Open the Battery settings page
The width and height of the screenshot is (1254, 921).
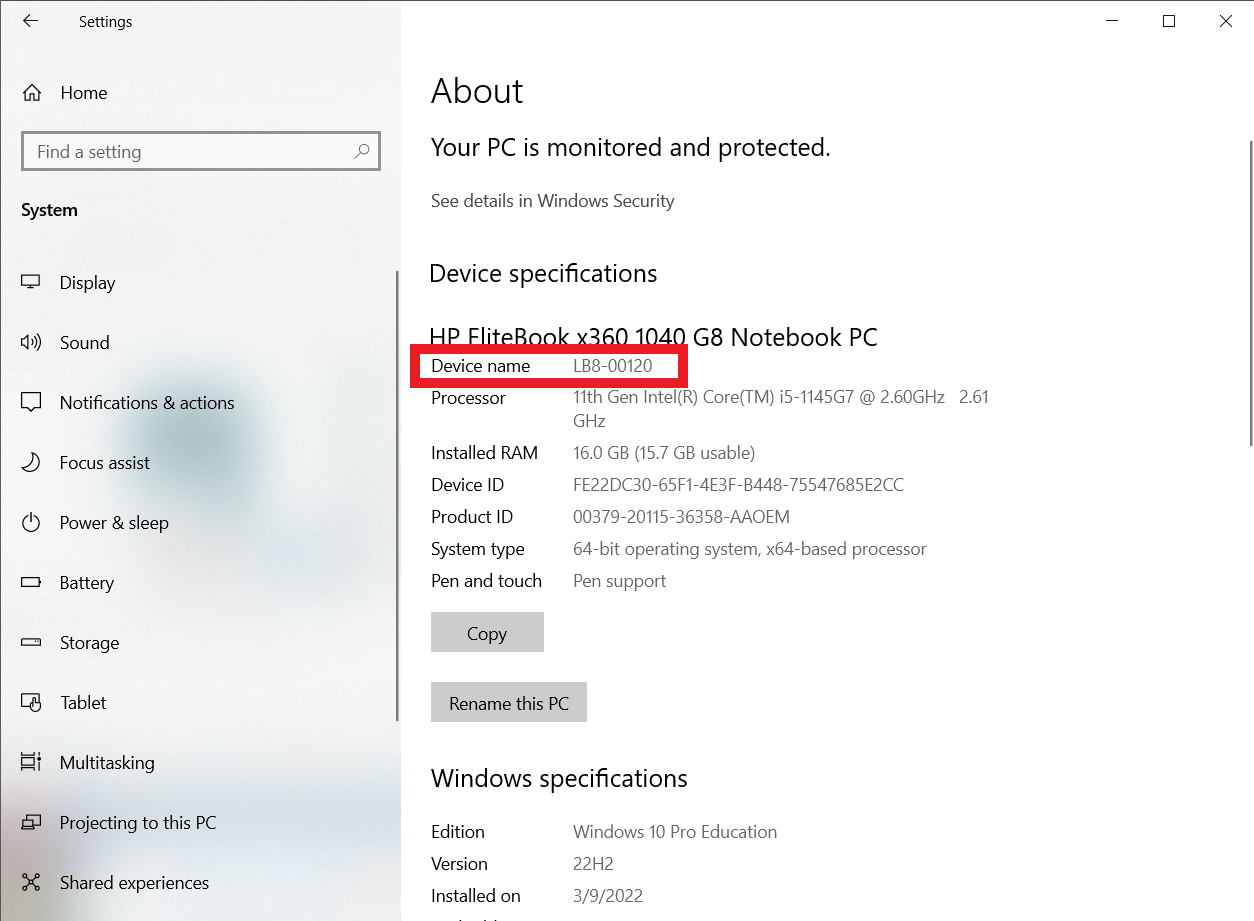coord(87,582)
